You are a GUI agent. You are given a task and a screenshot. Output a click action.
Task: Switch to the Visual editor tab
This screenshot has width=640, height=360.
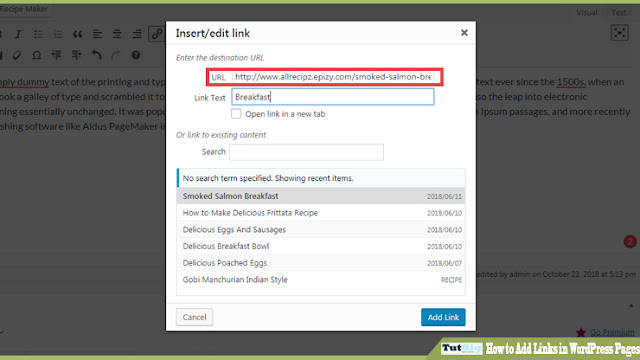[x=587, y=13]
